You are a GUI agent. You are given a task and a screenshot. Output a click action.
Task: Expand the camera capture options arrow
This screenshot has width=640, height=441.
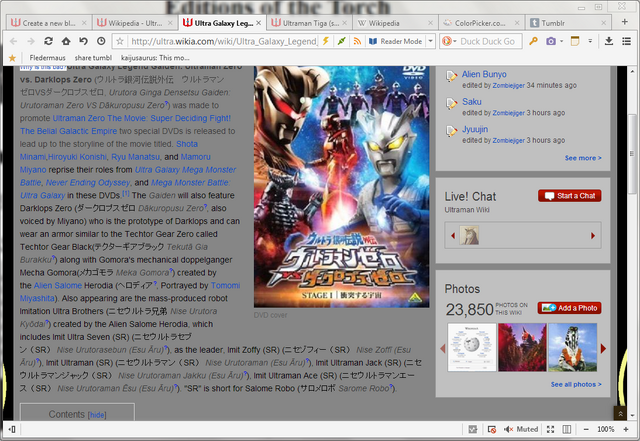(561, 41)
